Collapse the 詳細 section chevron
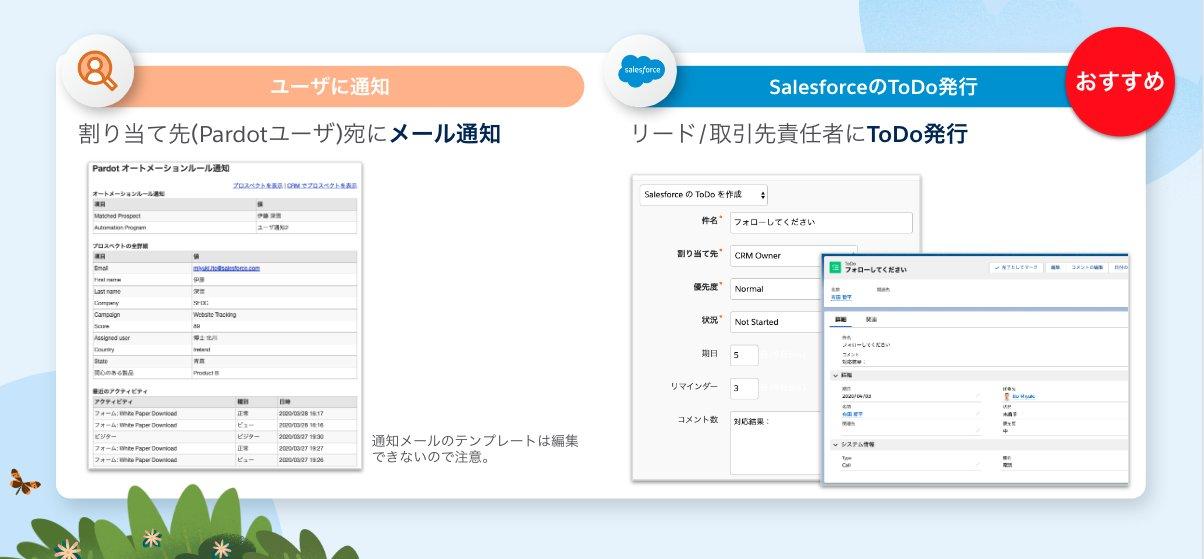1204x559 pixels. tap(836, 375)
